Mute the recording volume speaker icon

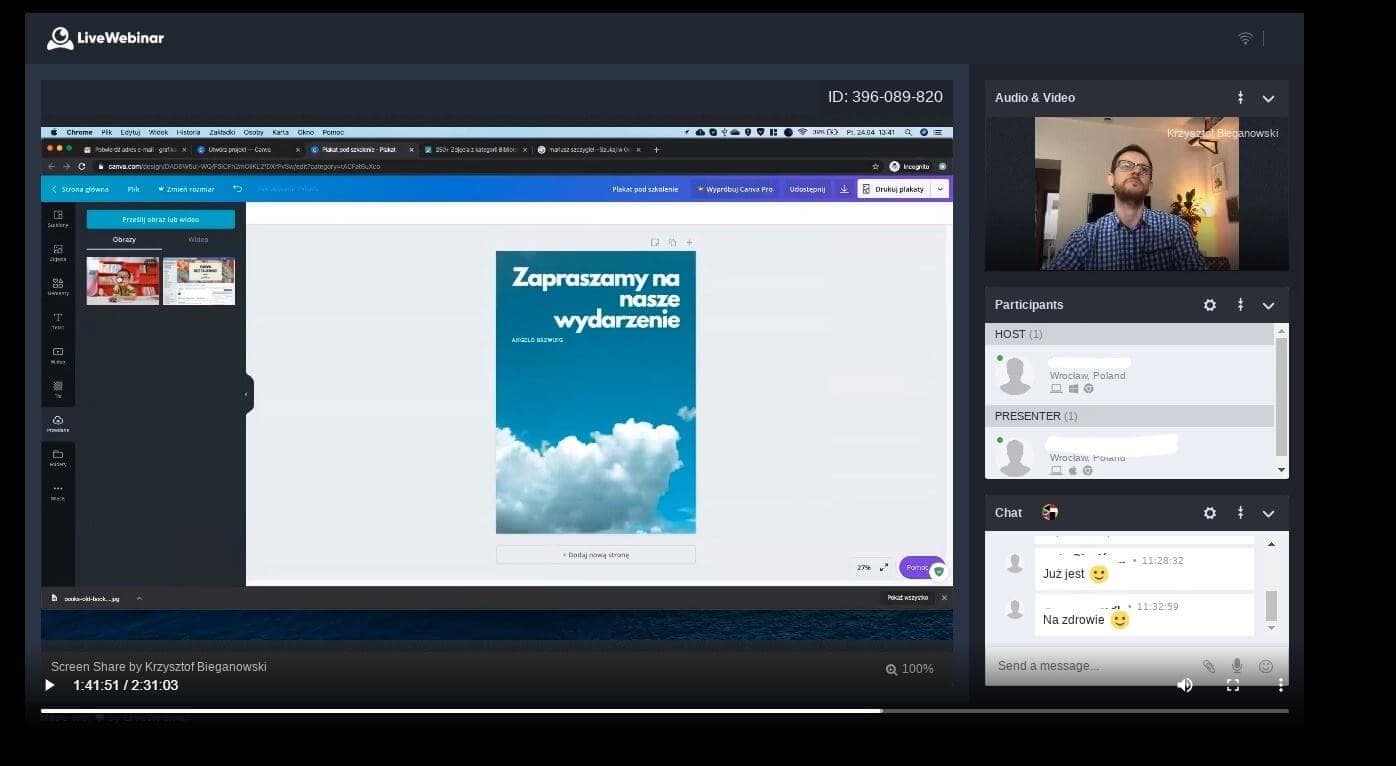tap(1184, 685)
